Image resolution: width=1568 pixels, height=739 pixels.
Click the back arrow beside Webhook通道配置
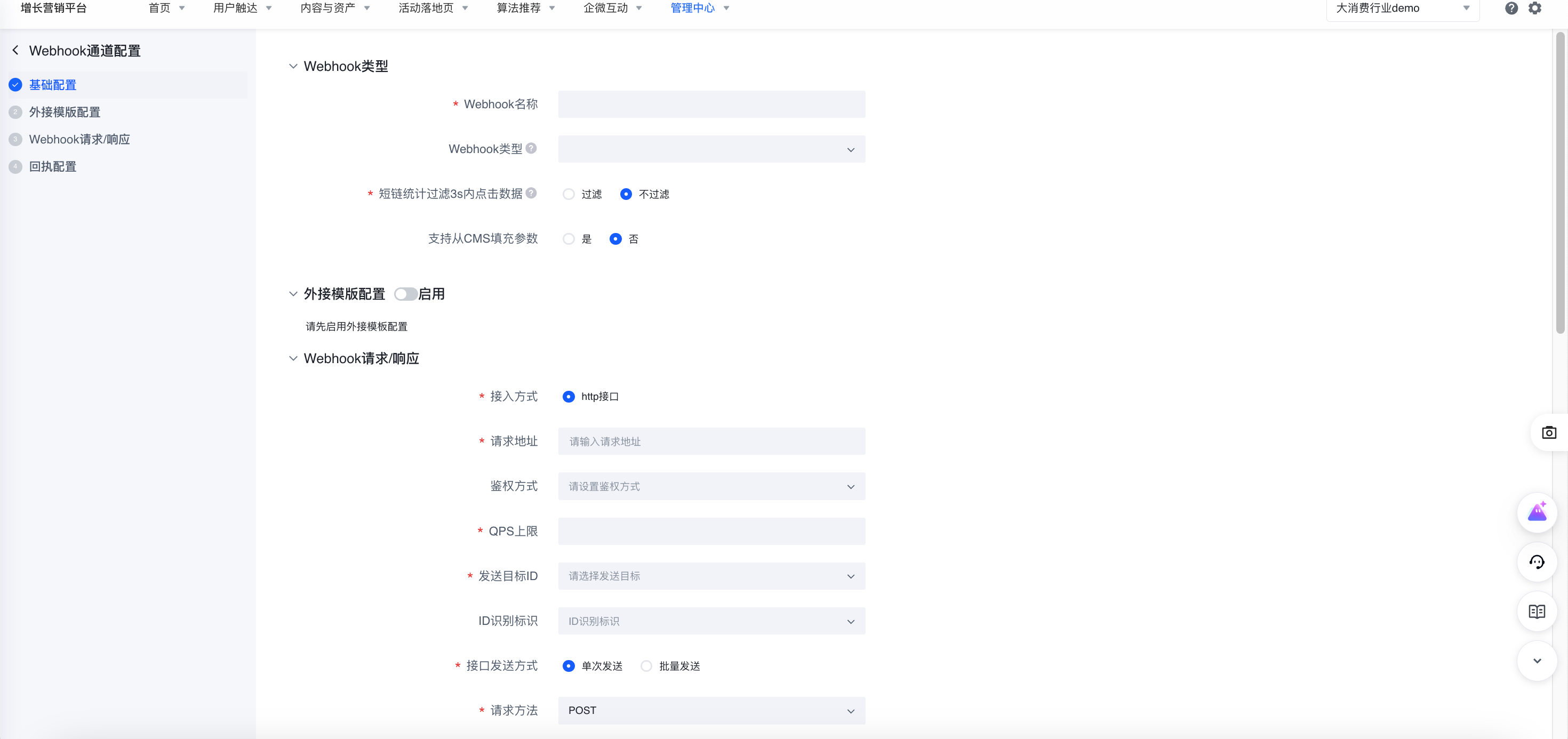click(x=16, y=50)
